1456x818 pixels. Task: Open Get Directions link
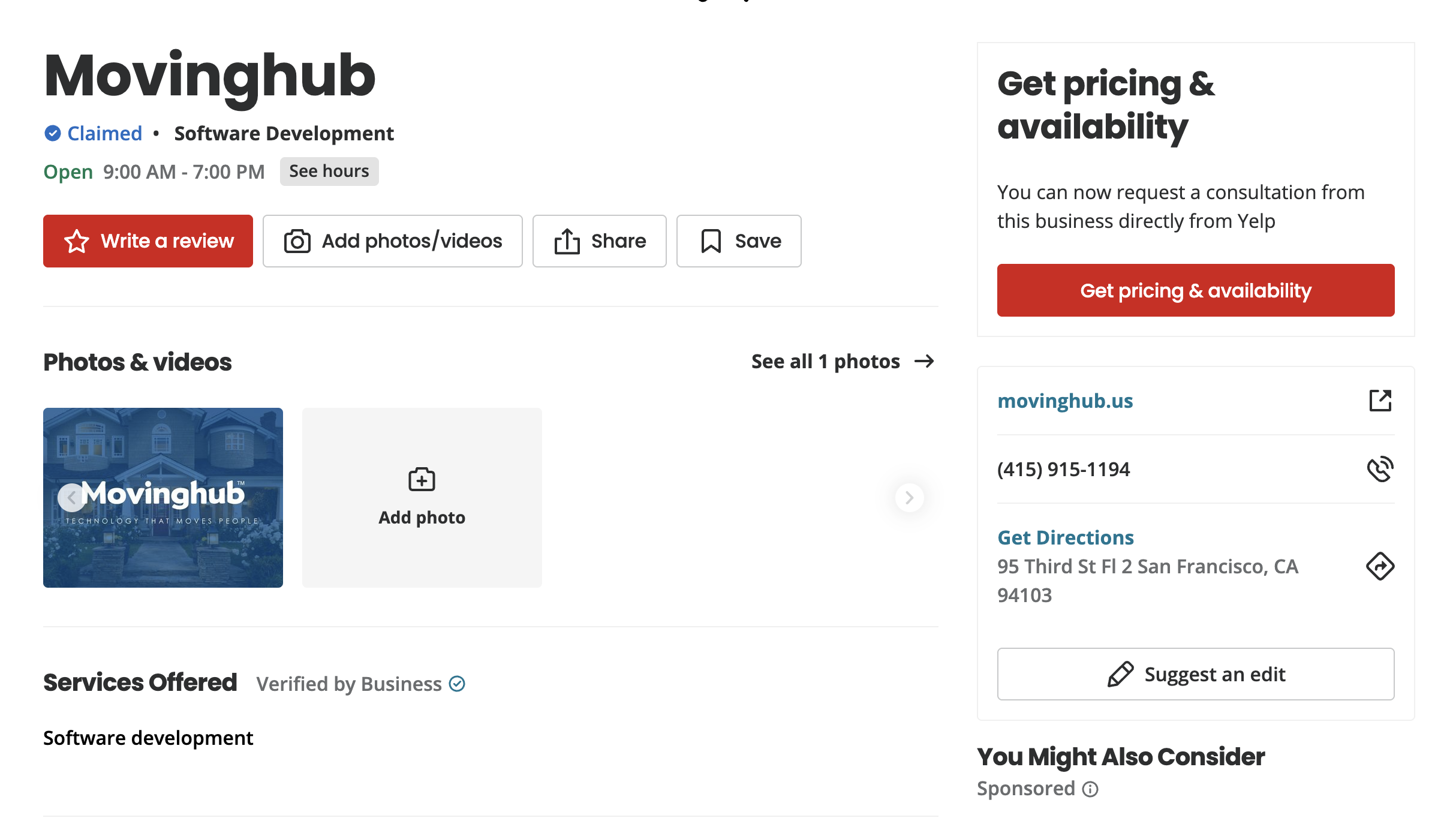[1066, 537]
